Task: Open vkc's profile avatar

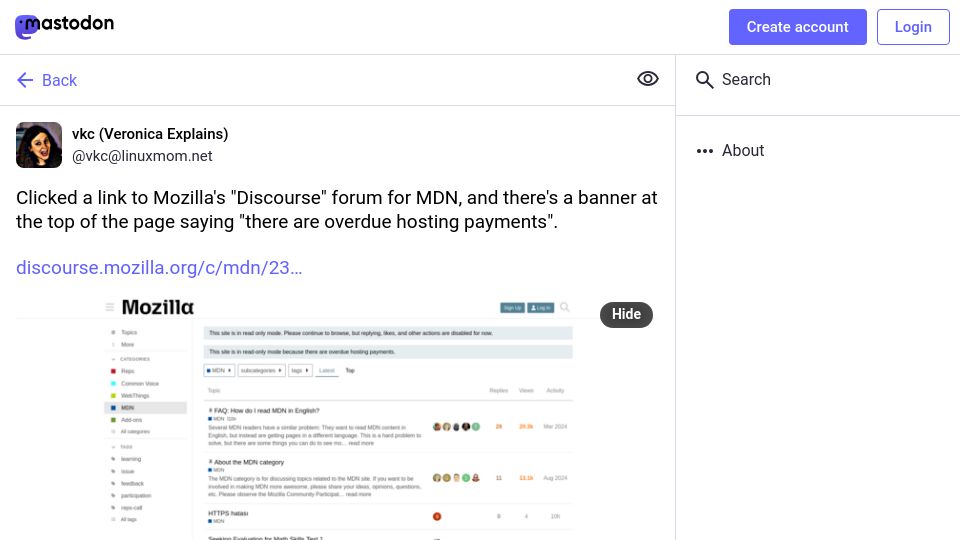Action: 39,145
